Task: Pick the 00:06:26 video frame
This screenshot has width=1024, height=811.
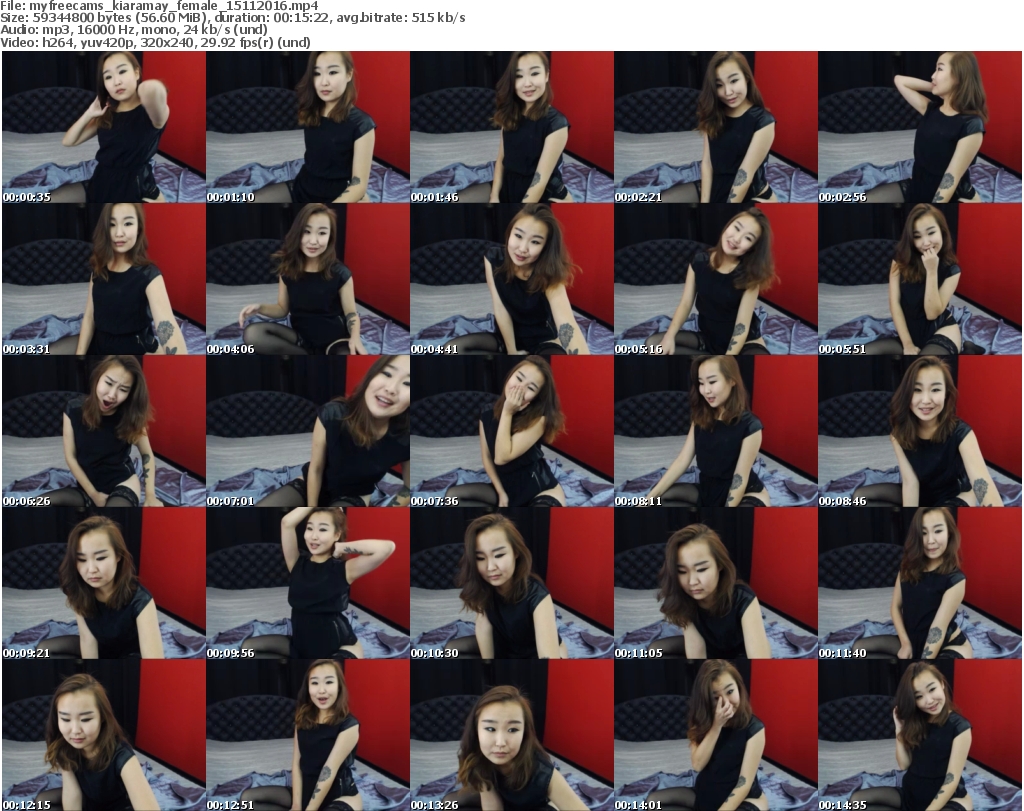Action: [x=104, y=432]
